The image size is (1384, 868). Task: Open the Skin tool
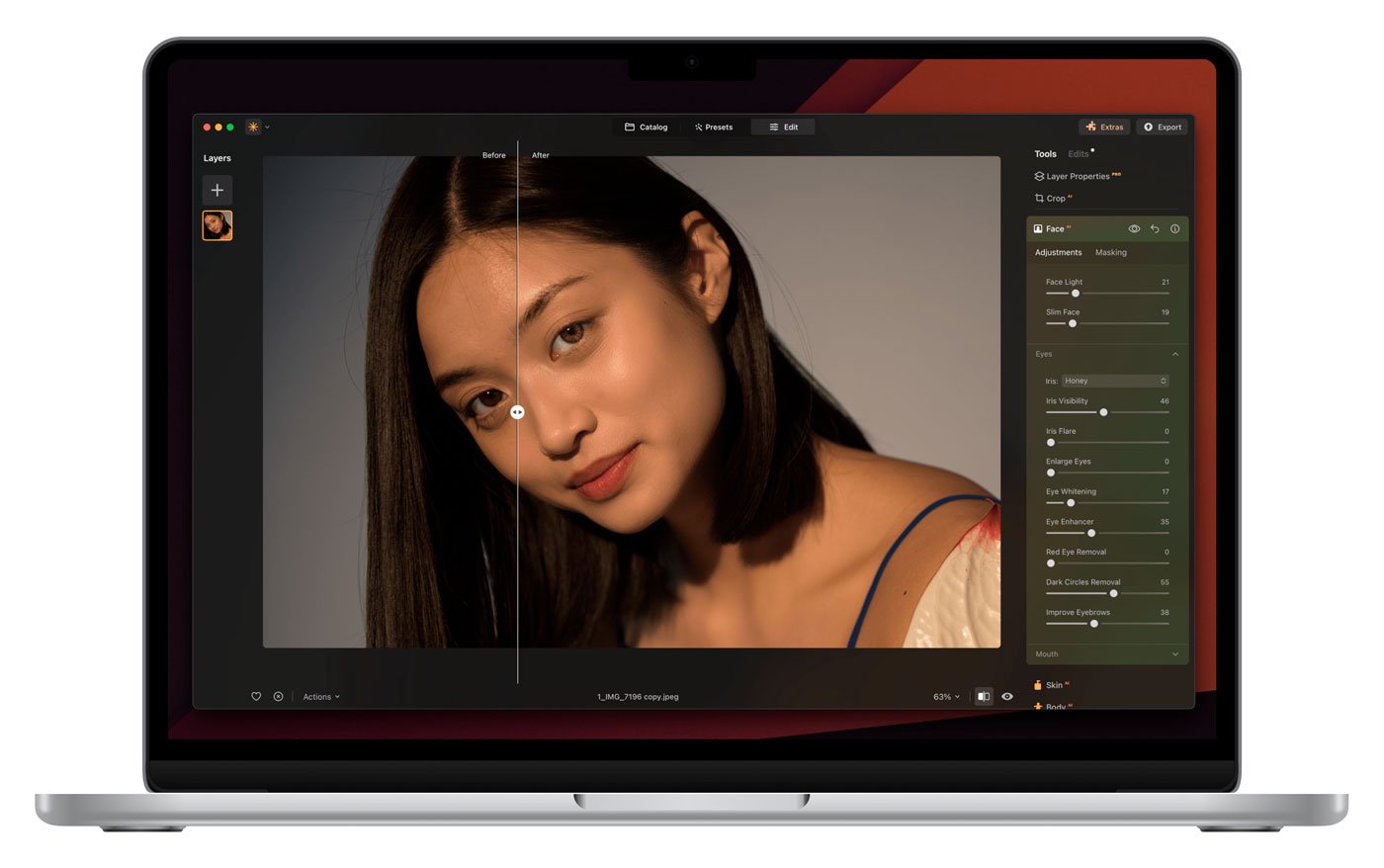[1052, 684]
